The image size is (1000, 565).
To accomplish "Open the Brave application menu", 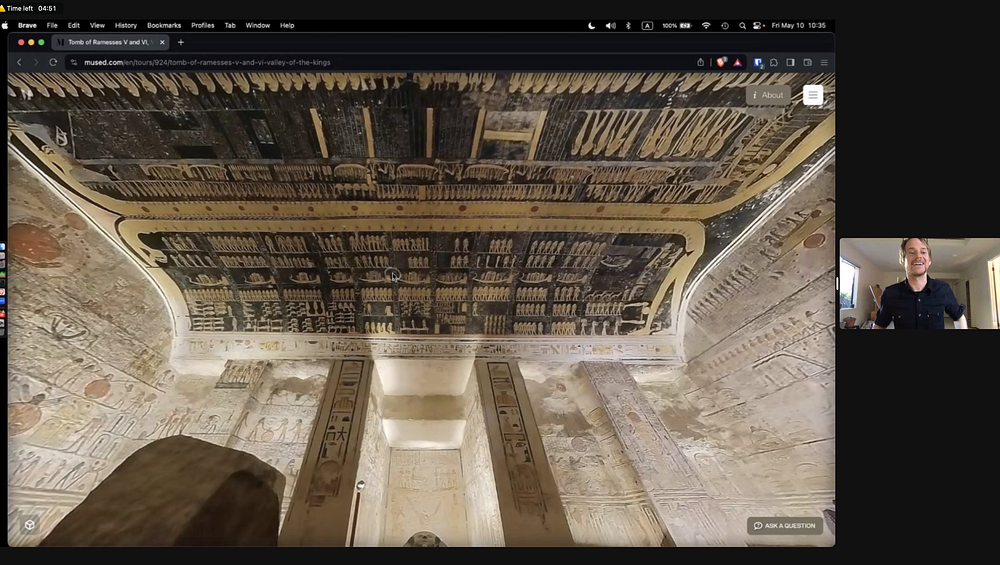I will coord(27,26).
